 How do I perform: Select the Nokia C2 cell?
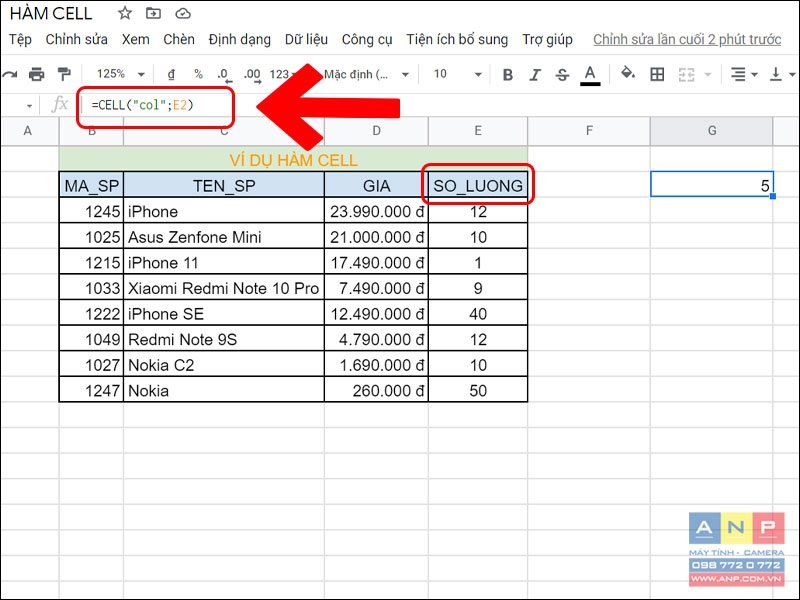click(224, 364)
